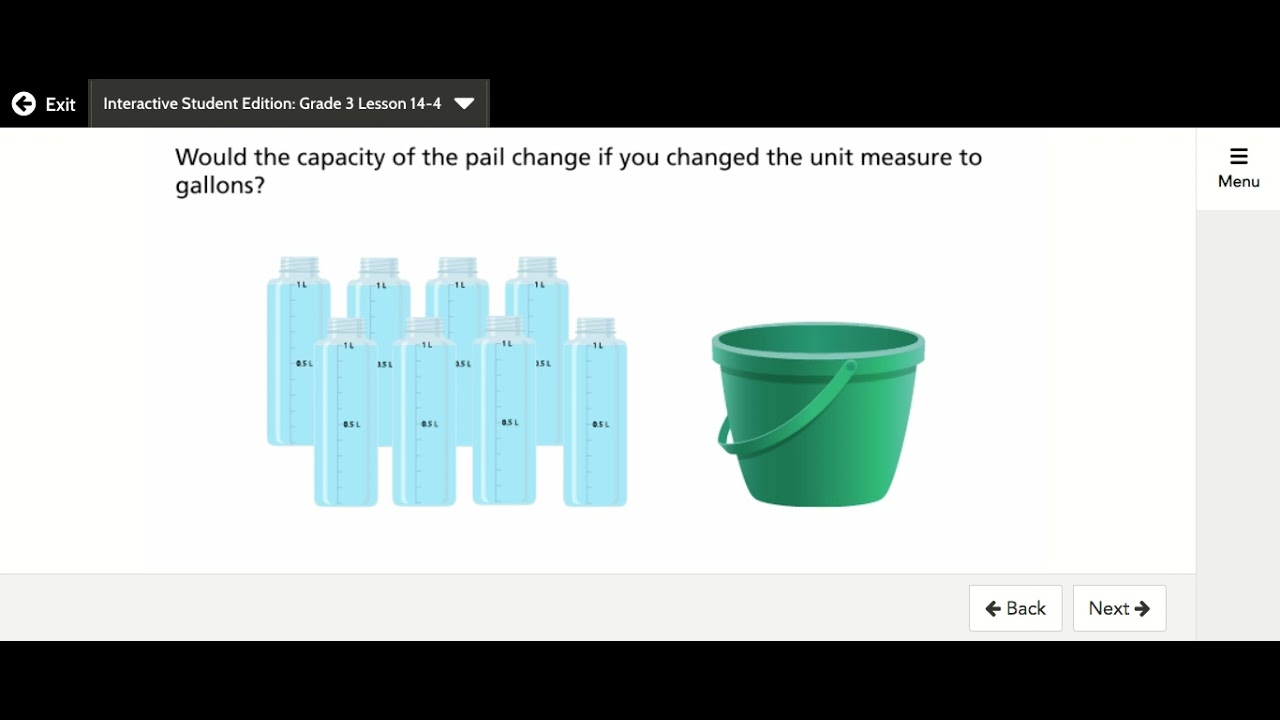Open the Grade 3 Lesson 14-4 title dropdown
This screenshot has height=720, width=1280.
tap(272, 104)
